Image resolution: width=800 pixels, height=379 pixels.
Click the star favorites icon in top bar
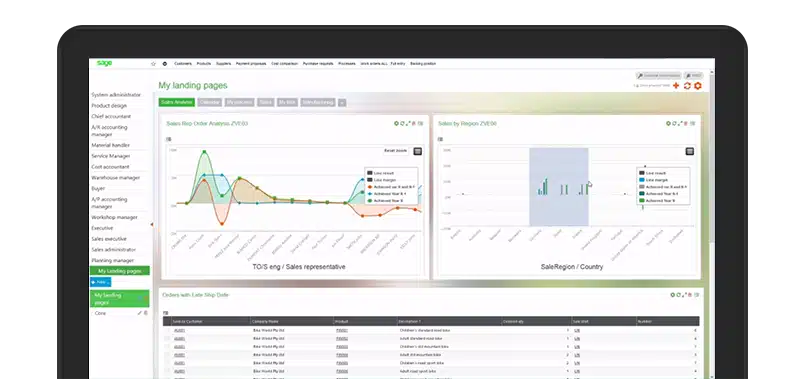coord(153,64)
